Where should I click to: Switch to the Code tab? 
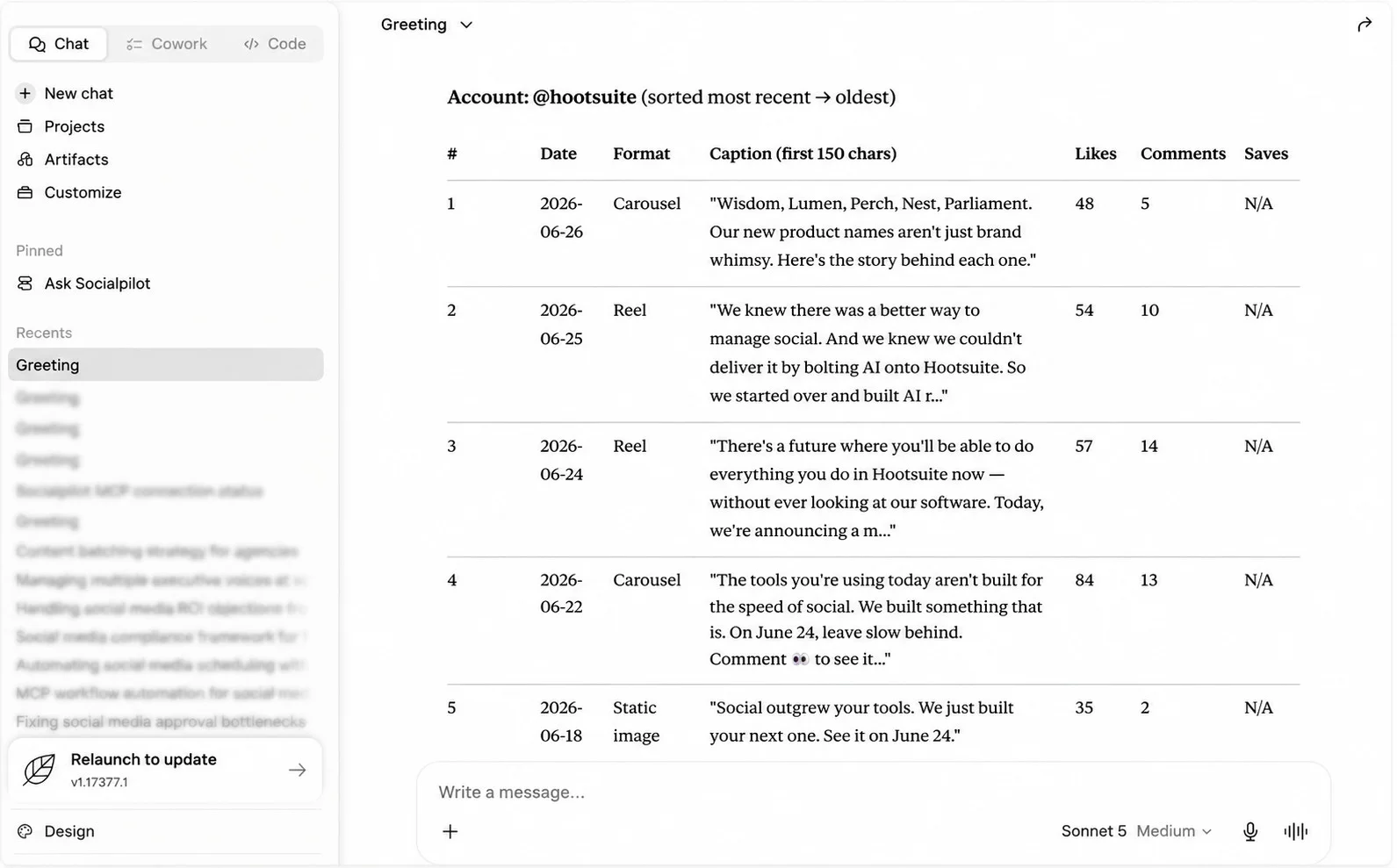point(275,44)
